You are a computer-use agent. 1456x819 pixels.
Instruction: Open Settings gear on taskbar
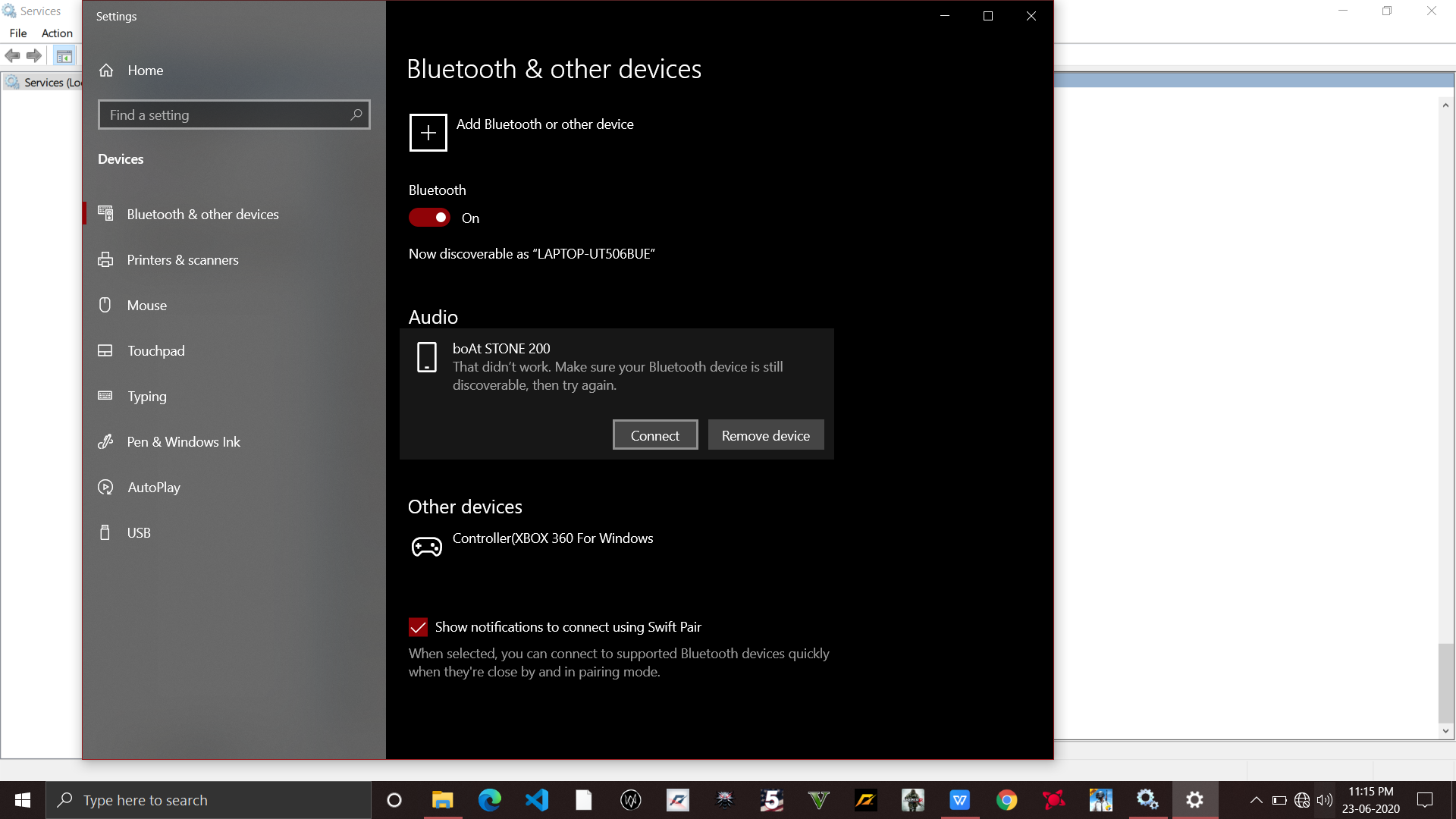coord(1194,800)
